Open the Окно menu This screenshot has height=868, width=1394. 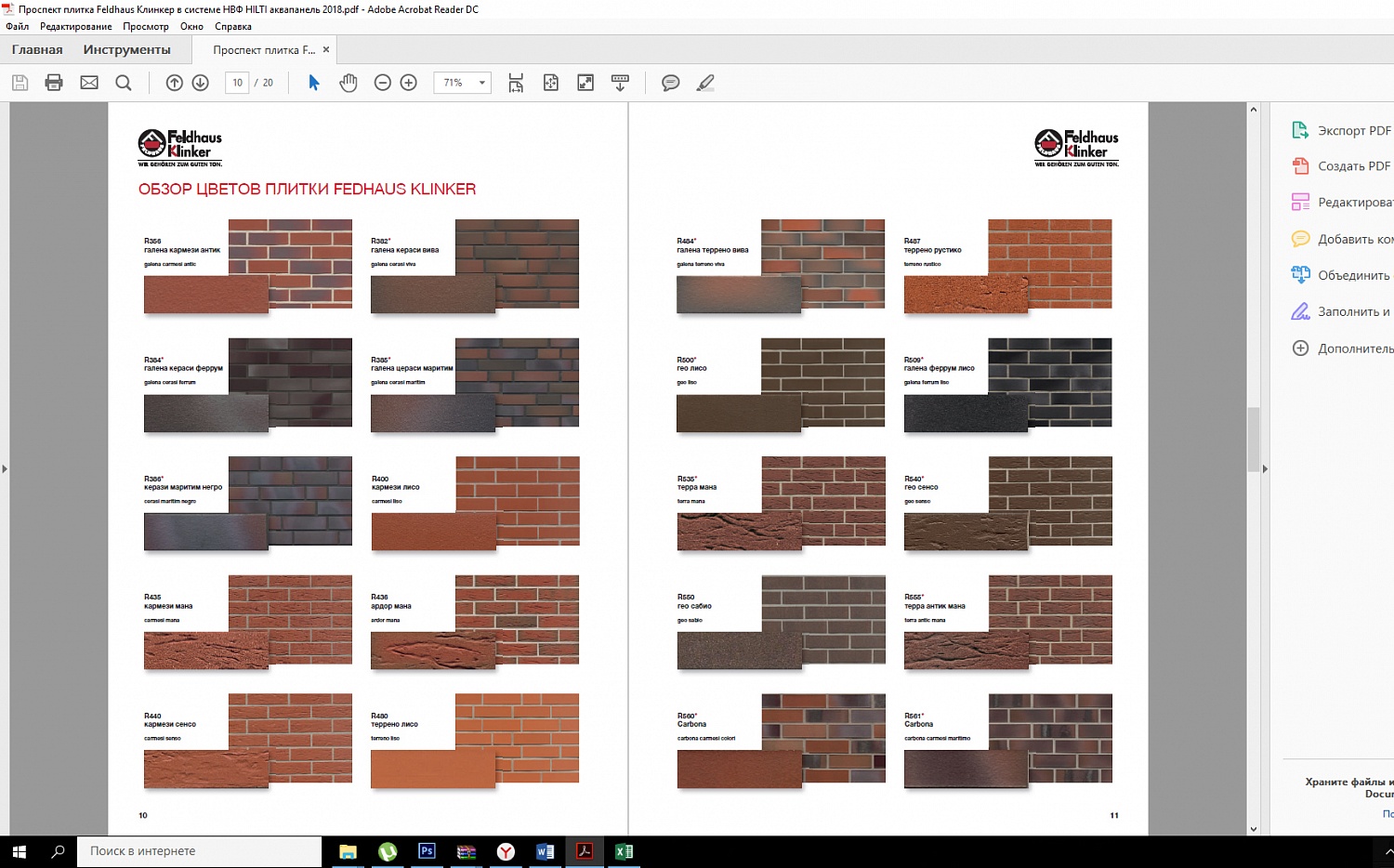coord(191,26)
